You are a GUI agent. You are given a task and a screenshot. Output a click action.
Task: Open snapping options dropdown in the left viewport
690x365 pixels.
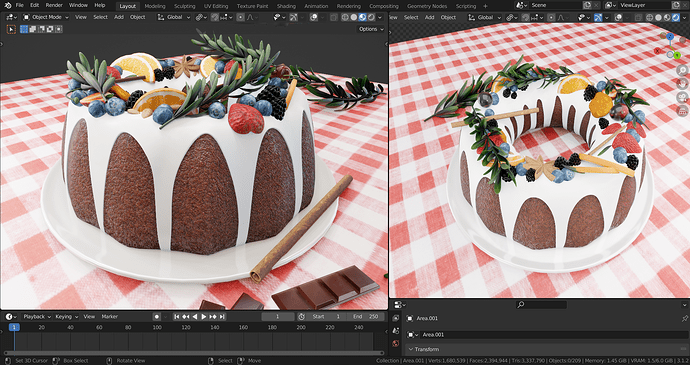pyautogui.click(x=226, y=17)
